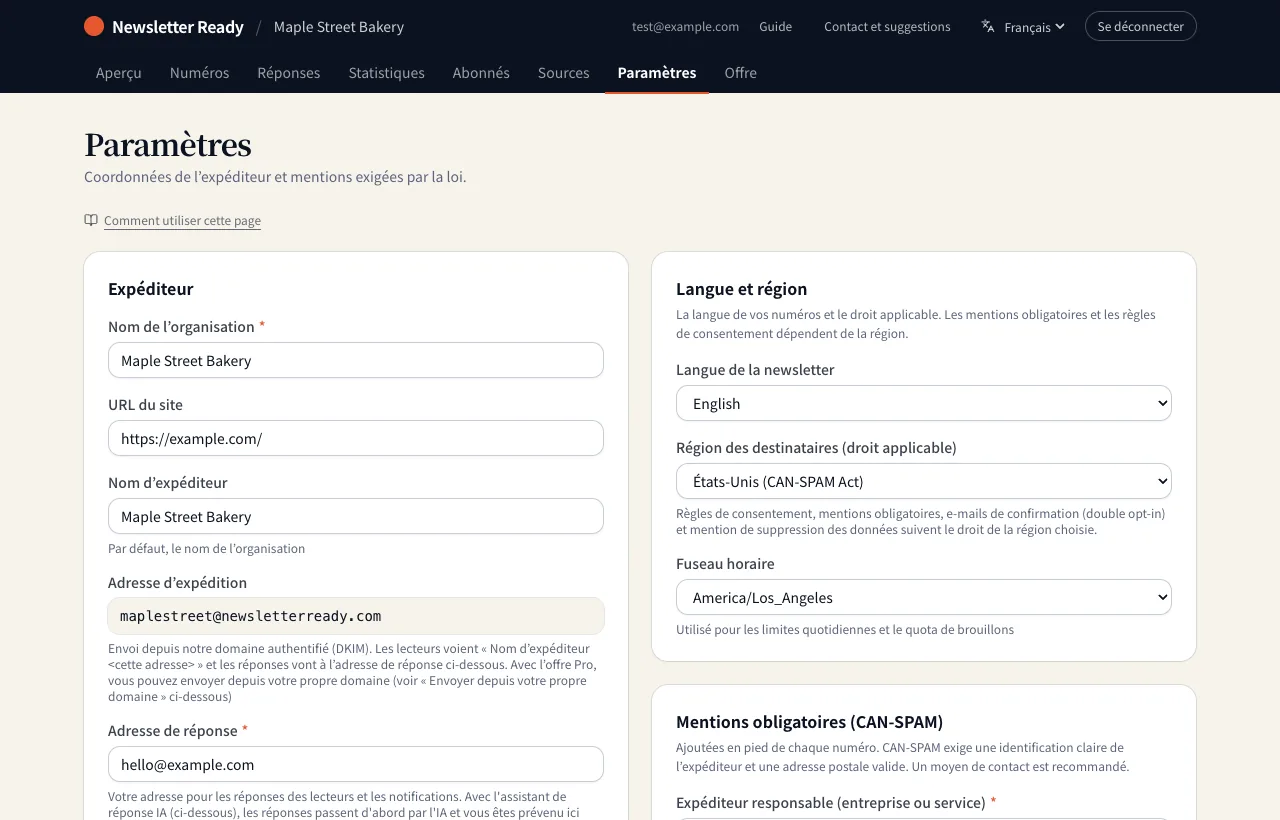Click the timezone hint about limites quotidiennes
Viewport: 1280px width, 820px height.
pyautogui.click(x=845, y=630)
